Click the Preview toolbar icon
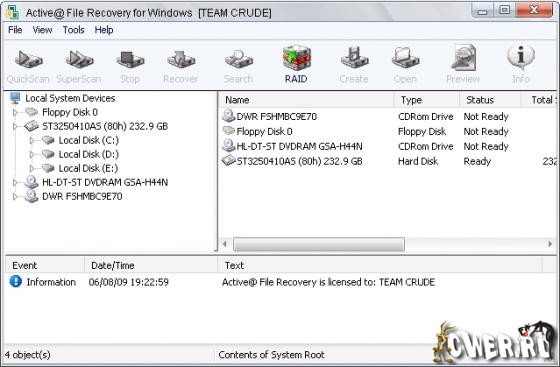This screenshot has height=367, width=560. [463, 65]
